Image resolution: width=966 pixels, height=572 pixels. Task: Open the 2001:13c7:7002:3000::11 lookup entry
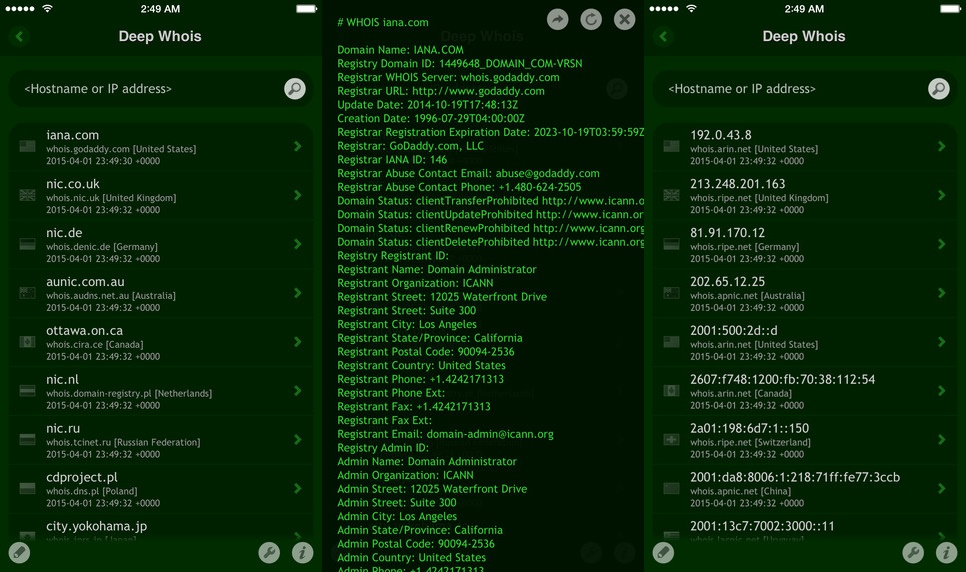coord(805,528)
